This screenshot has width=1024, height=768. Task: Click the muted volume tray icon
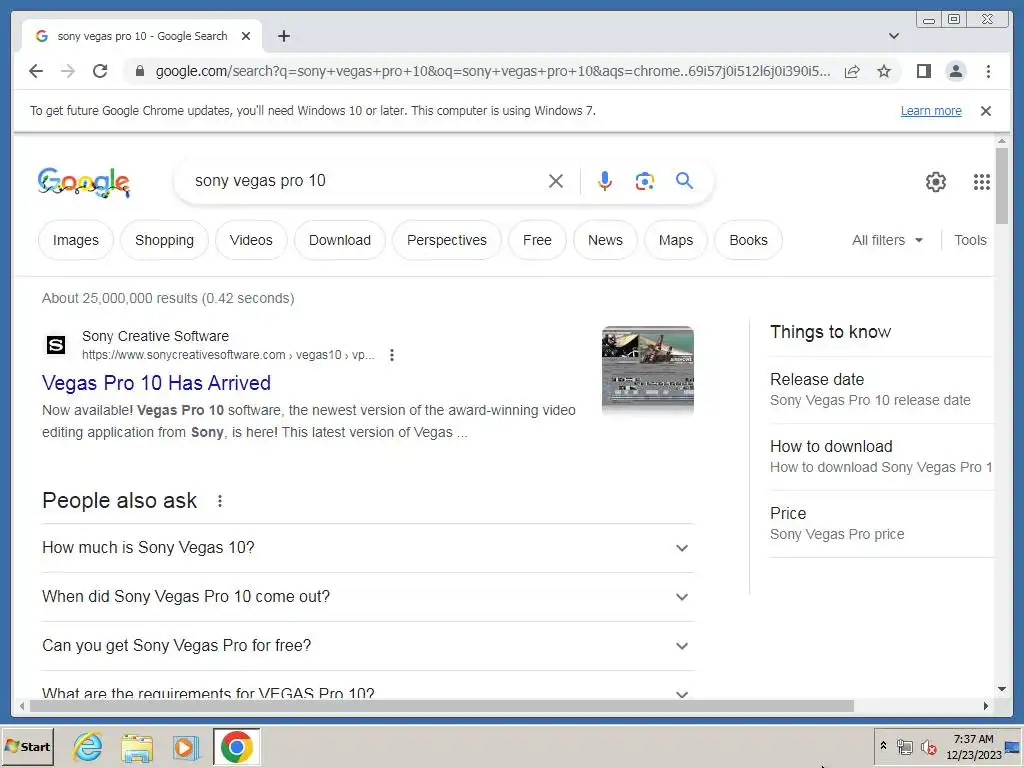tap(928, 747)
